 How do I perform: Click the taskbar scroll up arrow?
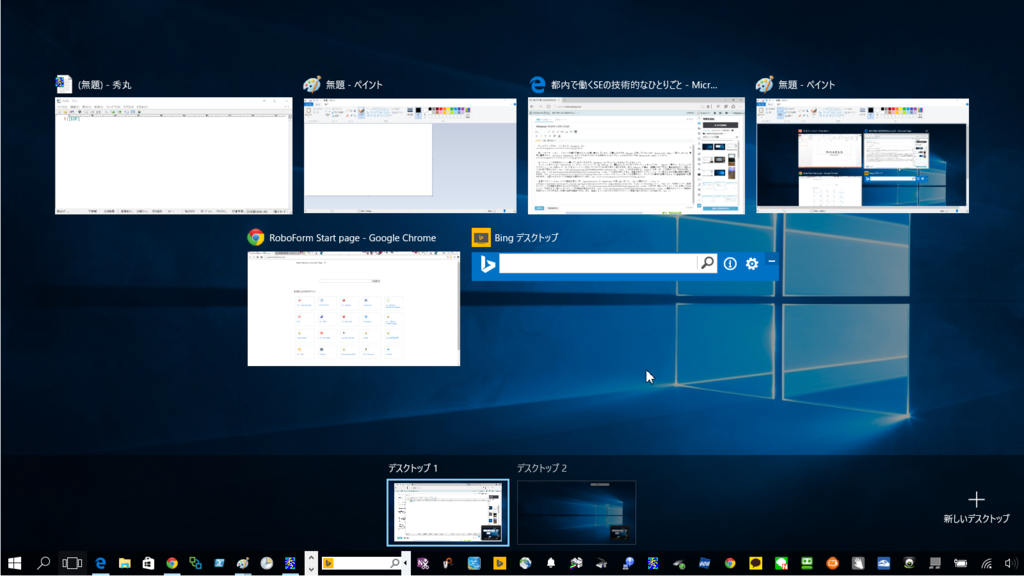click(x=311, y=558)
